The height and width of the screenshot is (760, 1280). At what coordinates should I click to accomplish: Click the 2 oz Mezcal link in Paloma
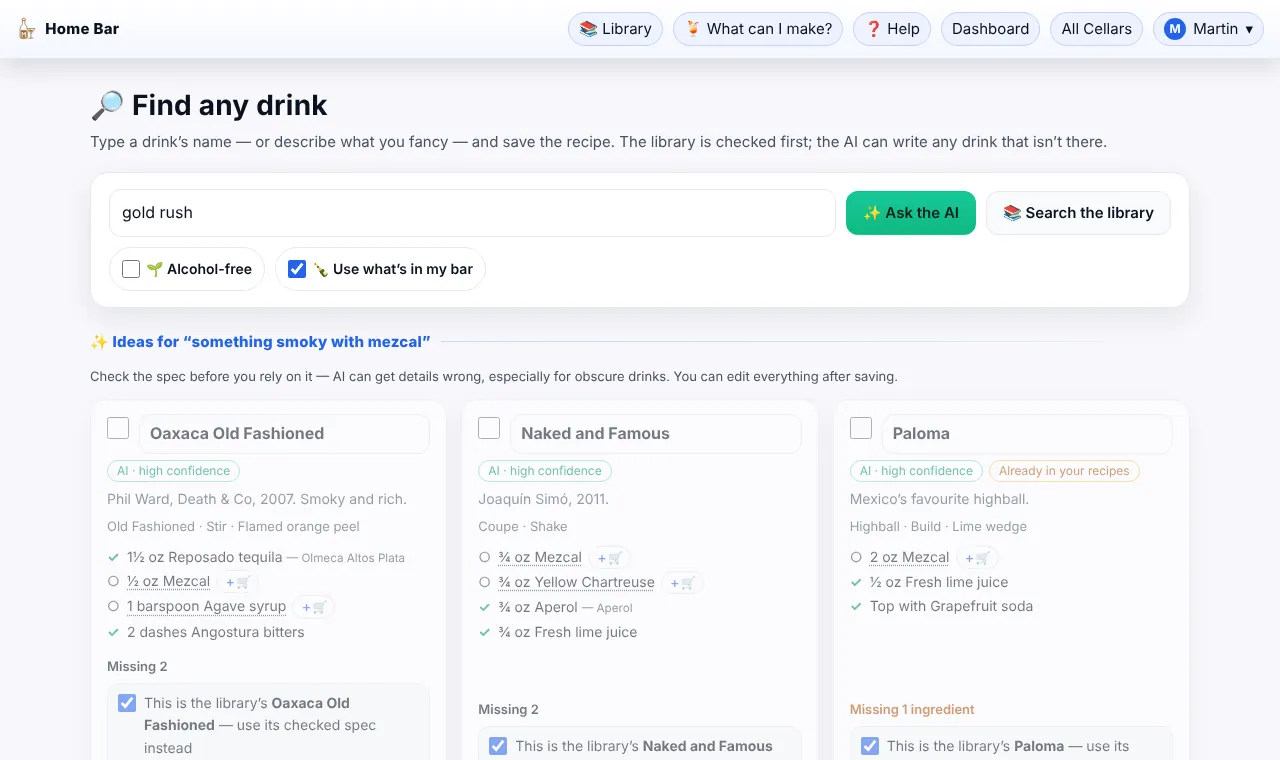[x=909, y=558]
